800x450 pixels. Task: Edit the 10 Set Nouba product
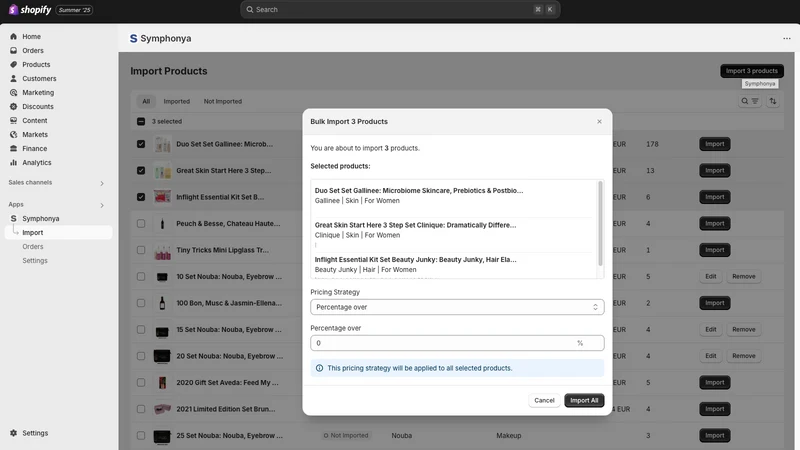(x=711, y=277)
